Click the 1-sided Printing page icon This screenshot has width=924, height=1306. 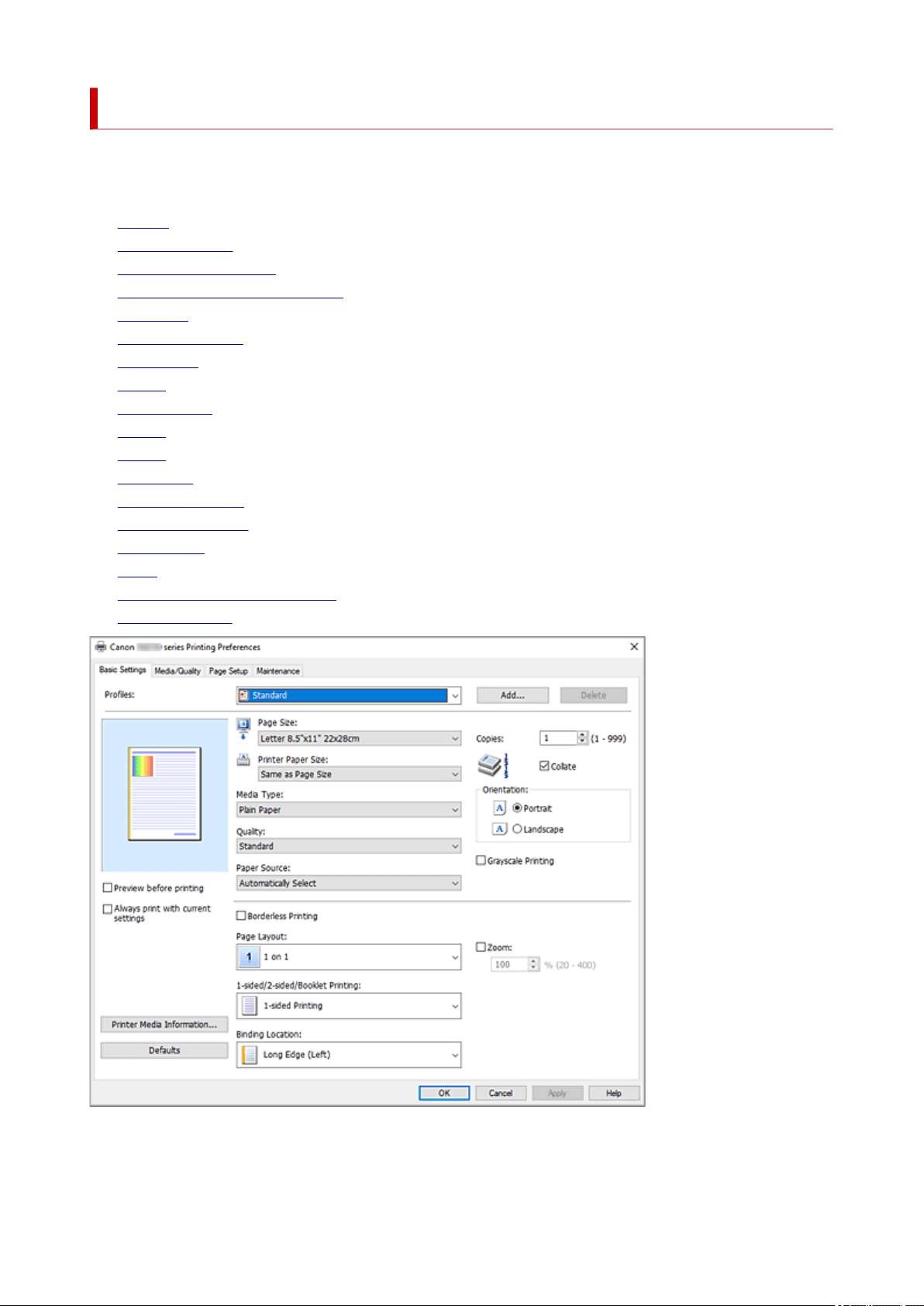(249, 1005)
